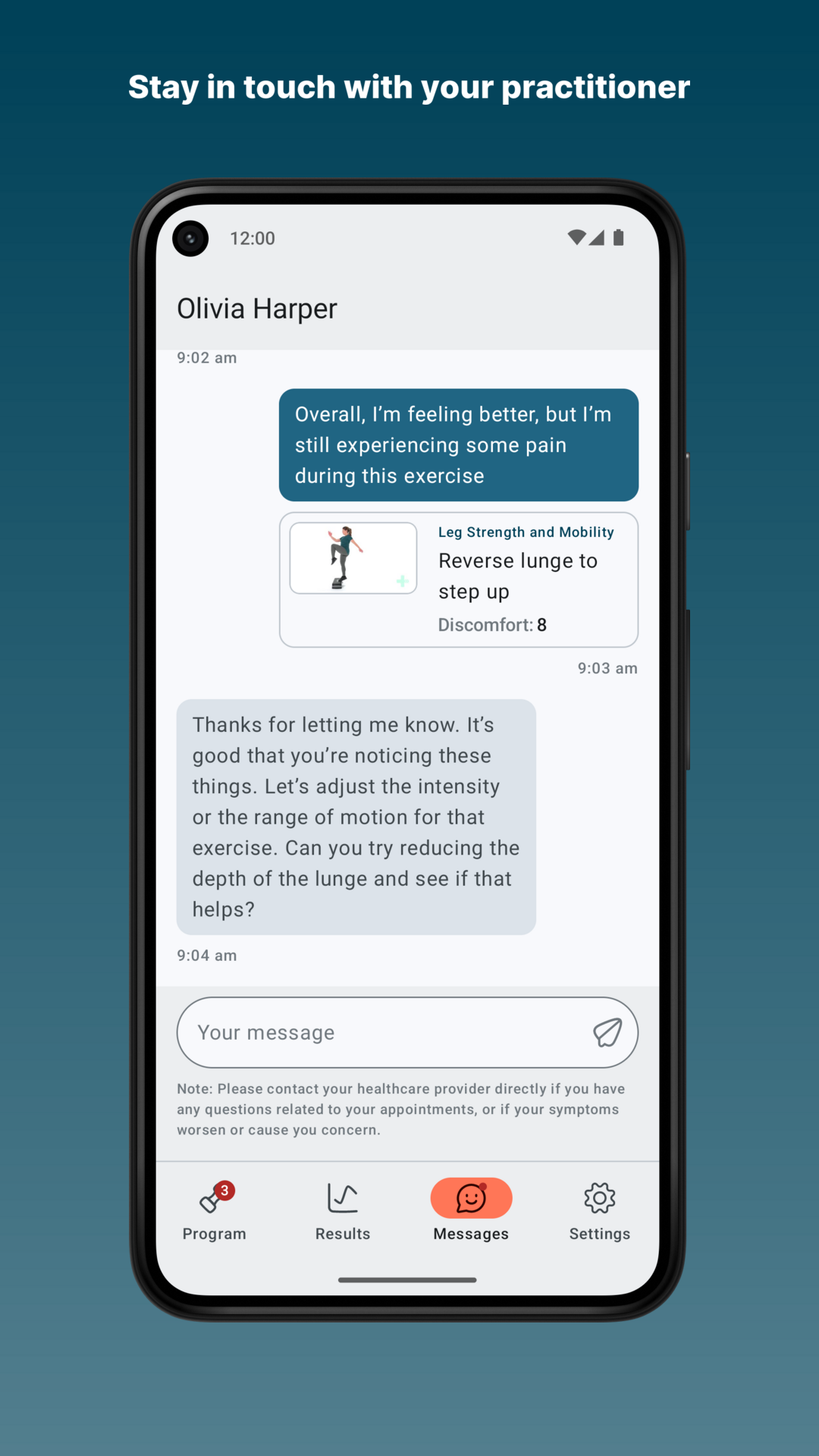Viewport: 819px width, 1456px height.
Task: Tap the Olivia Harper conversation header
Action: (257, 309)
